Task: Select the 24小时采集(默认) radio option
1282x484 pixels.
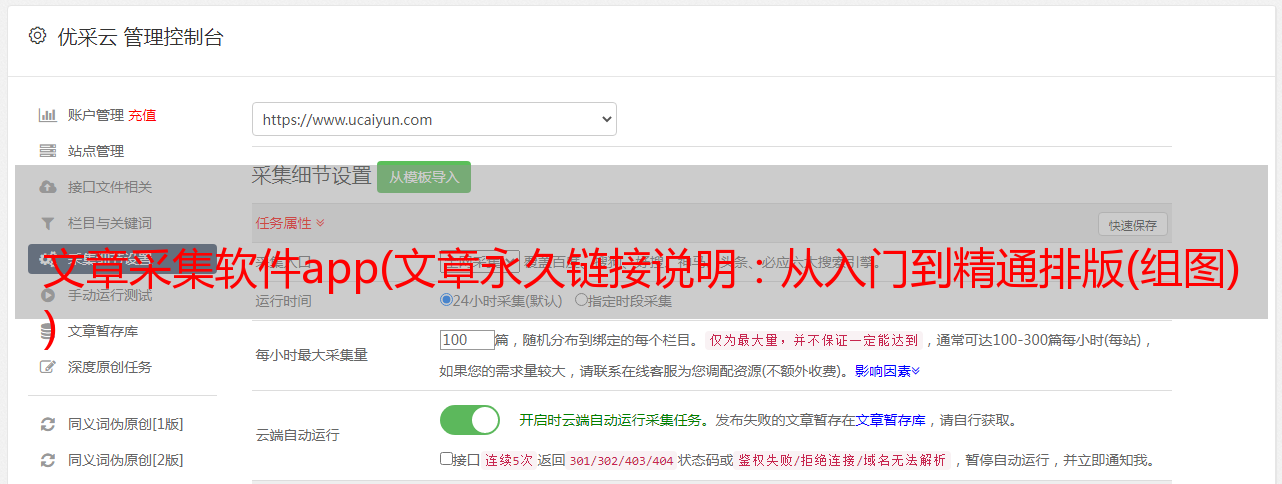Action: click(x=447, y=299)
